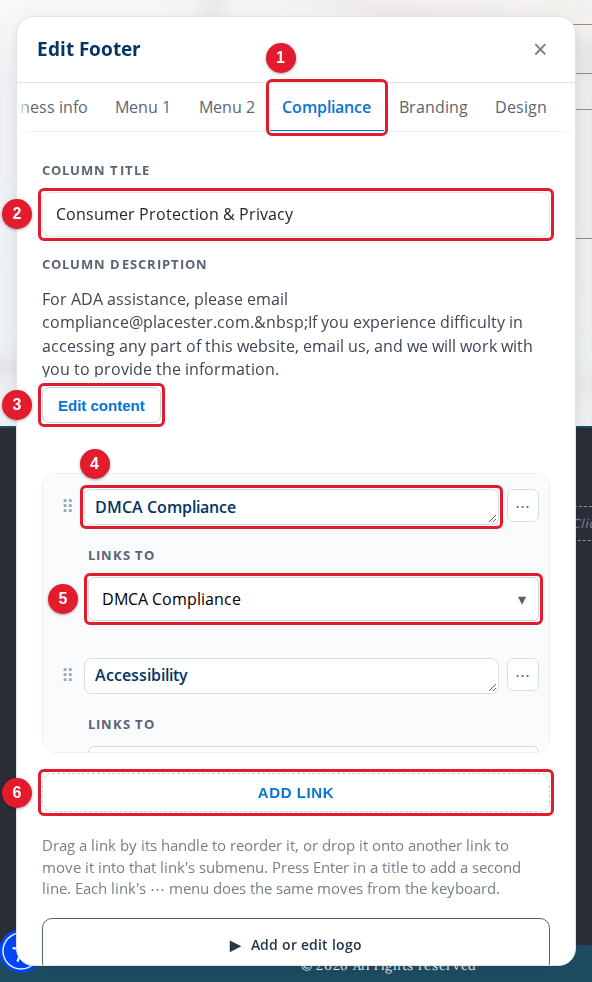Open the partially visible Business info tab
592x982 pixels.
pyautogui.click(x=54, y=107)
